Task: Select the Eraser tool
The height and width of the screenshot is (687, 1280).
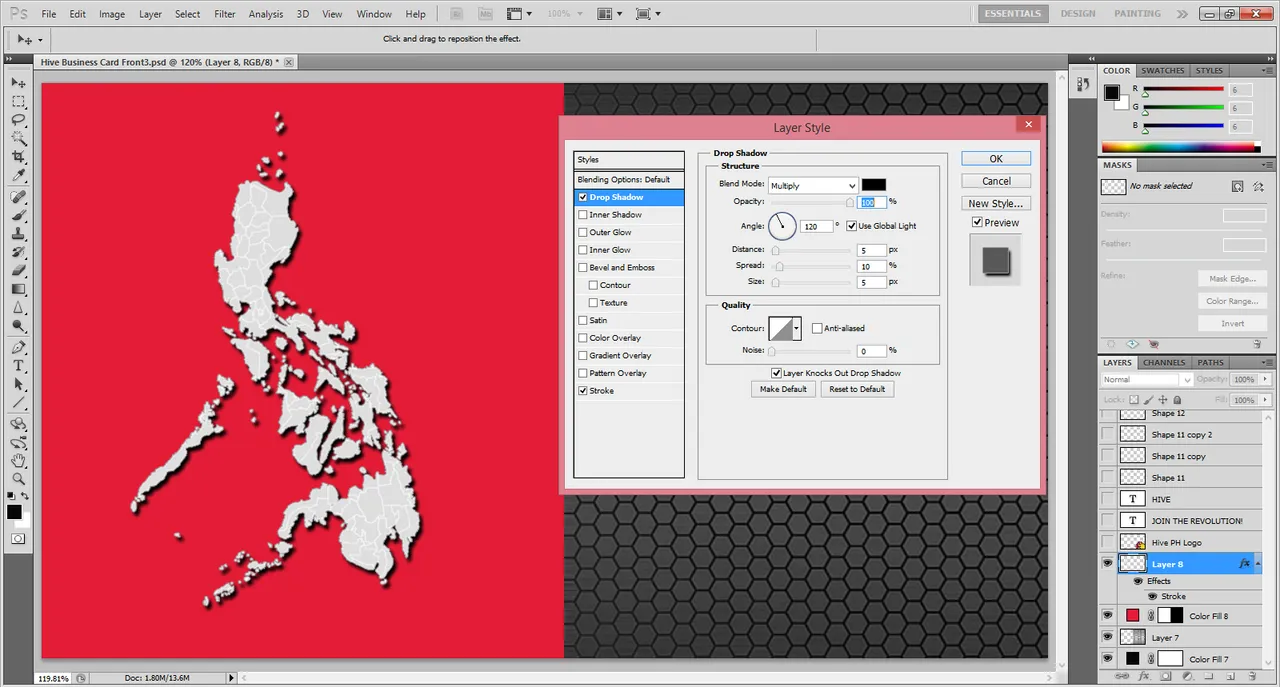Action: pyautogui.click(x=18, y=271)
